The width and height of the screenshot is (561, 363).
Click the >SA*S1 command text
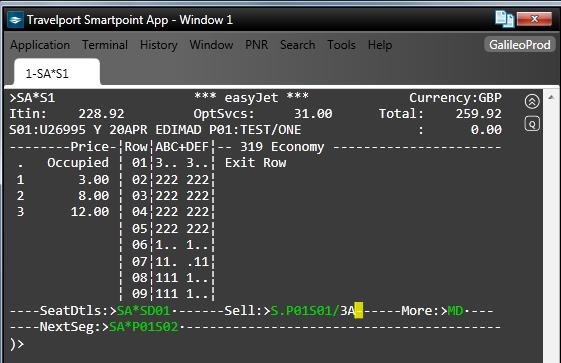point(32,98)
